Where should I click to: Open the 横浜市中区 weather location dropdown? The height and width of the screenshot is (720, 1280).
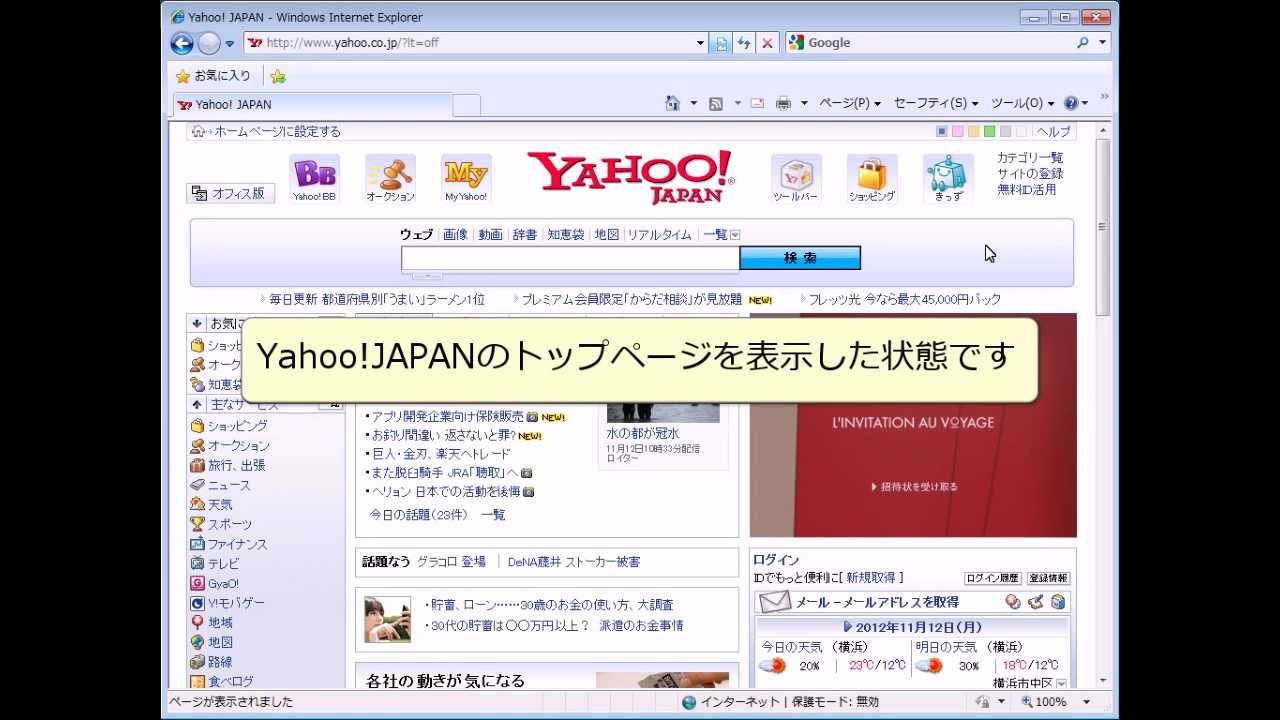(x=1061, y=684)
